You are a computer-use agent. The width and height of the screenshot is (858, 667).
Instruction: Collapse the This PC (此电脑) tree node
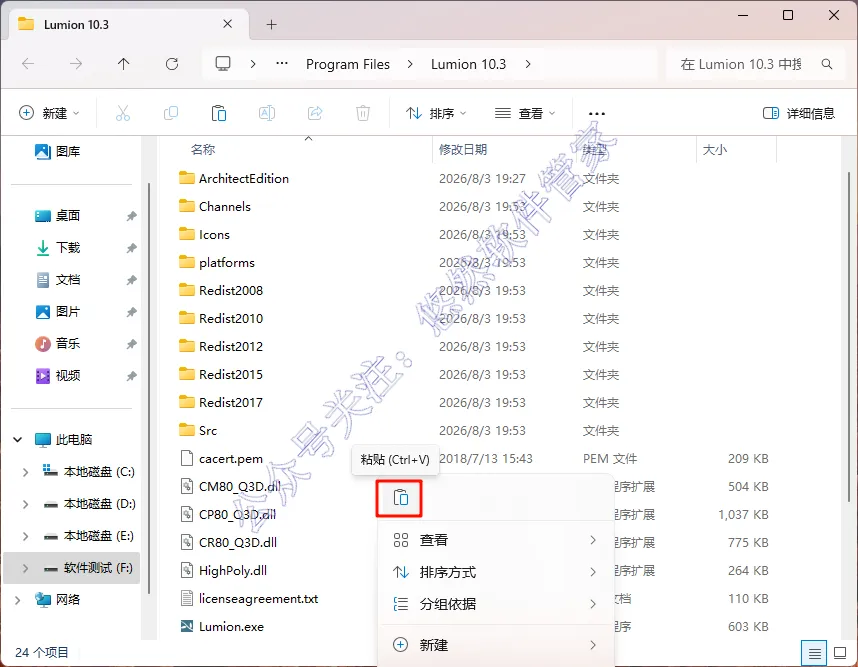(18, 439)
